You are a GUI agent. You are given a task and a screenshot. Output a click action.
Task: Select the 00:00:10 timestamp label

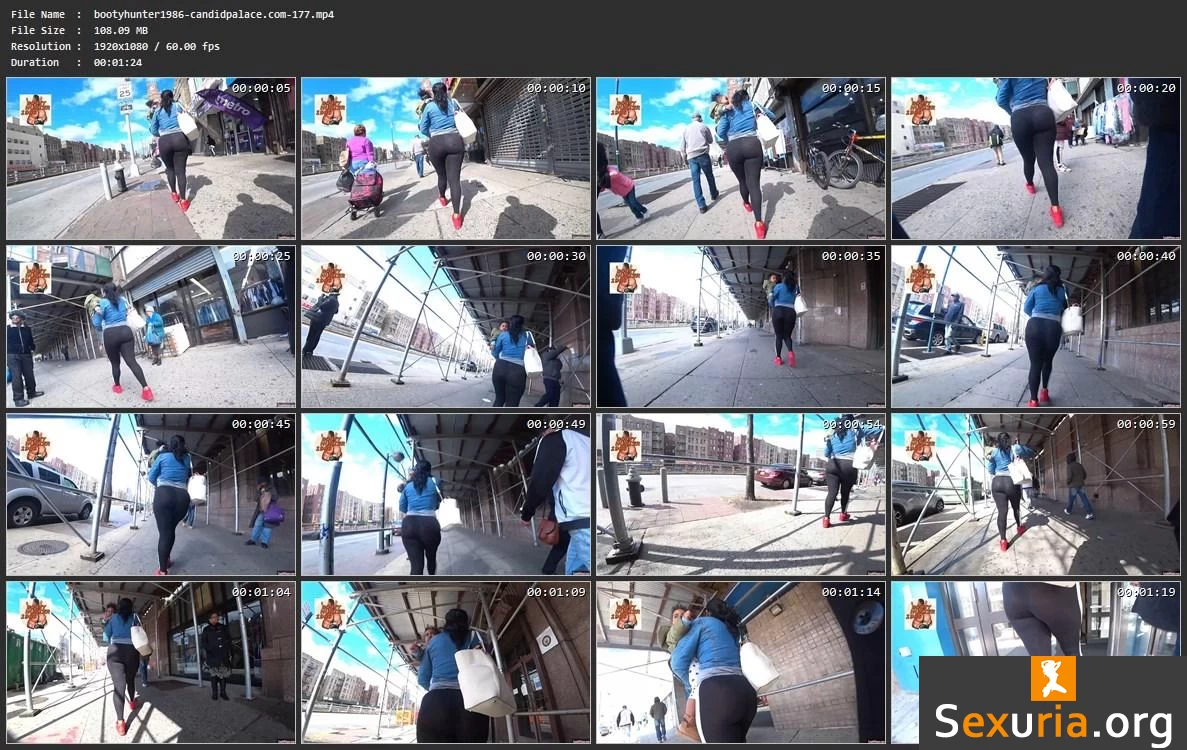[558, 88]
